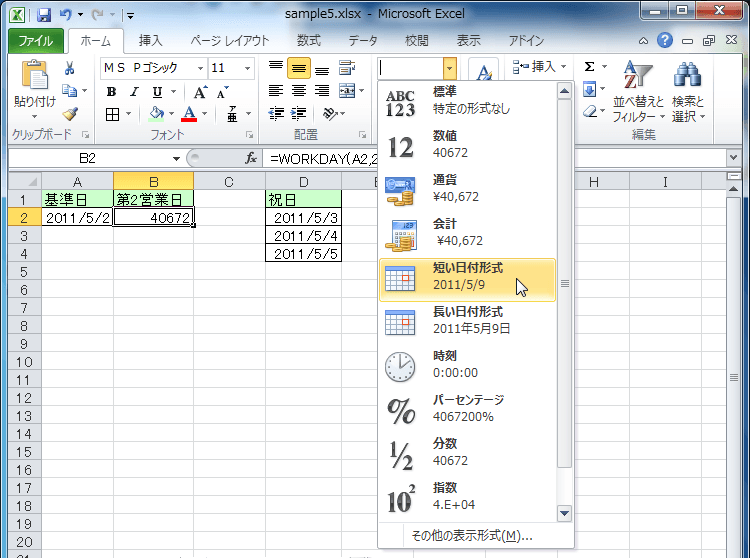This screenshot has width=750, height=558.
Task: Switch to the ページ レイアウト tab
Action: [230, 41]
